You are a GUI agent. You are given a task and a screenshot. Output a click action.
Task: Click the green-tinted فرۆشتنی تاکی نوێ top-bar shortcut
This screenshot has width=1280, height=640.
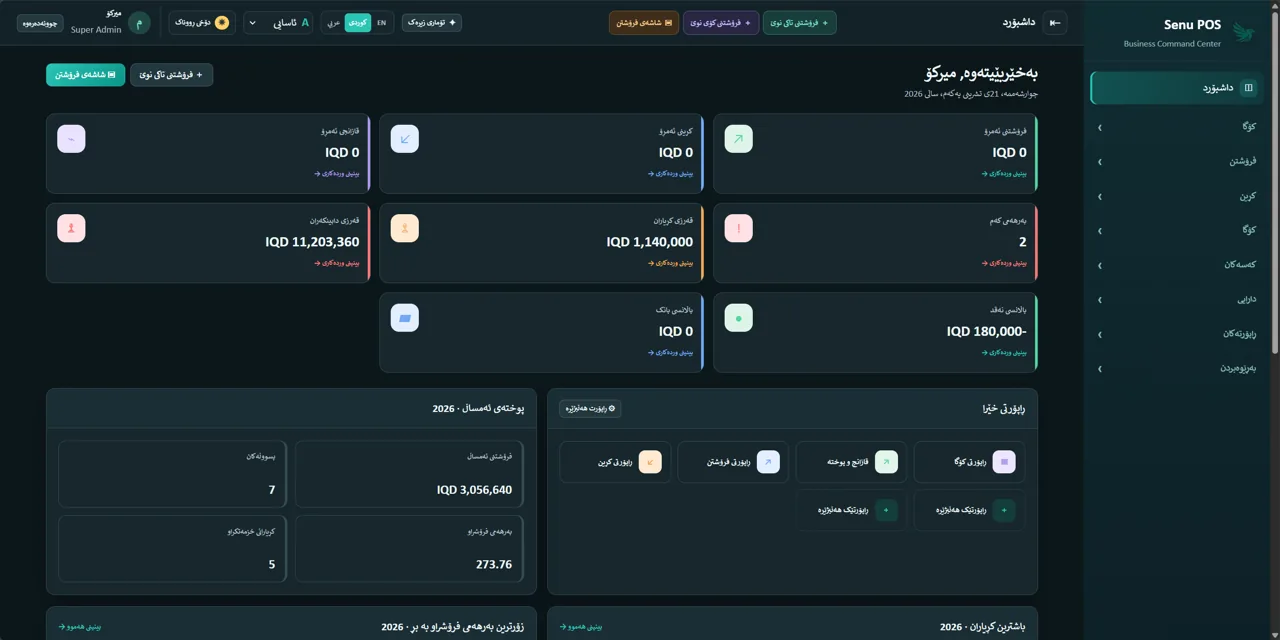tap(799, 22)
